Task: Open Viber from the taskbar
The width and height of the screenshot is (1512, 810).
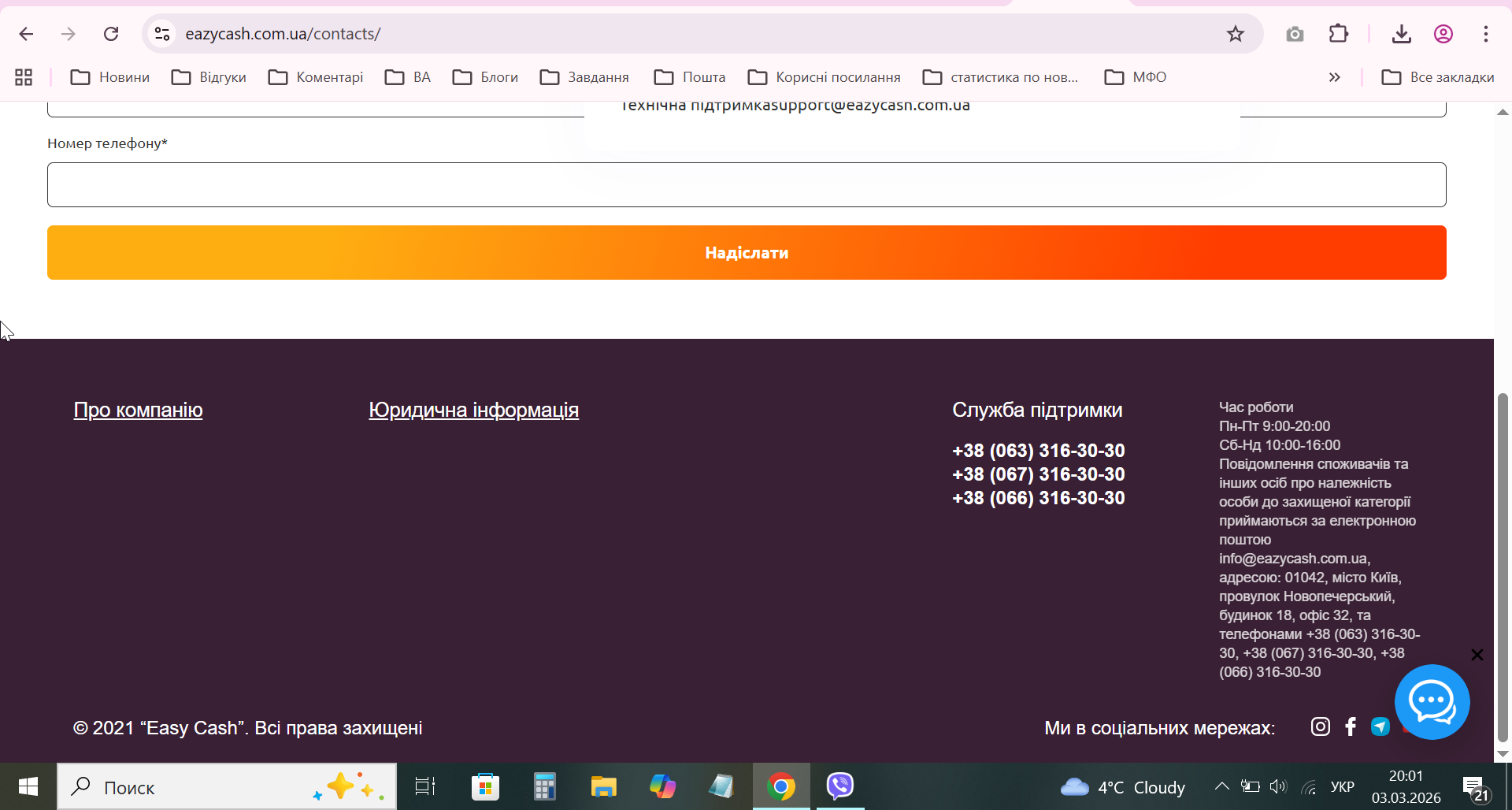Action: point(840,786)
